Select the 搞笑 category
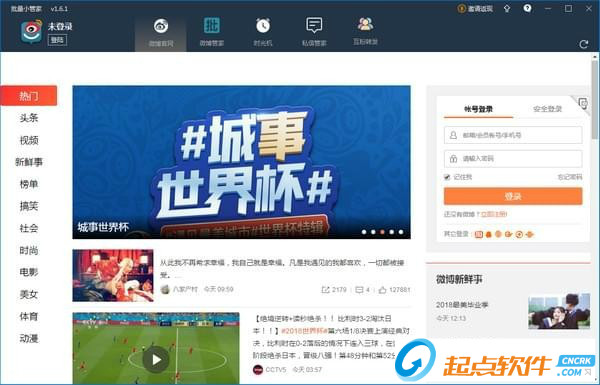The height and width of the screenshot is (385, 600). tap(29, 206)
